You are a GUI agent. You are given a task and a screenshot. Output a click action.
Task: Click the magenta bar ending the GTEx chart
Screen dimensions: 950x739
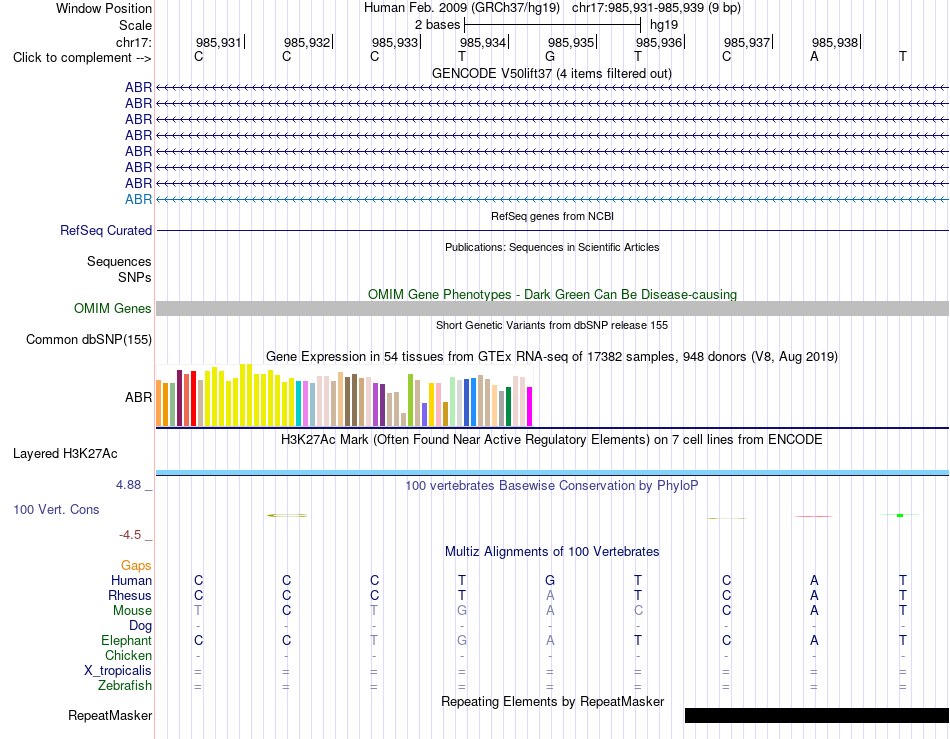(x=530, y=406)
